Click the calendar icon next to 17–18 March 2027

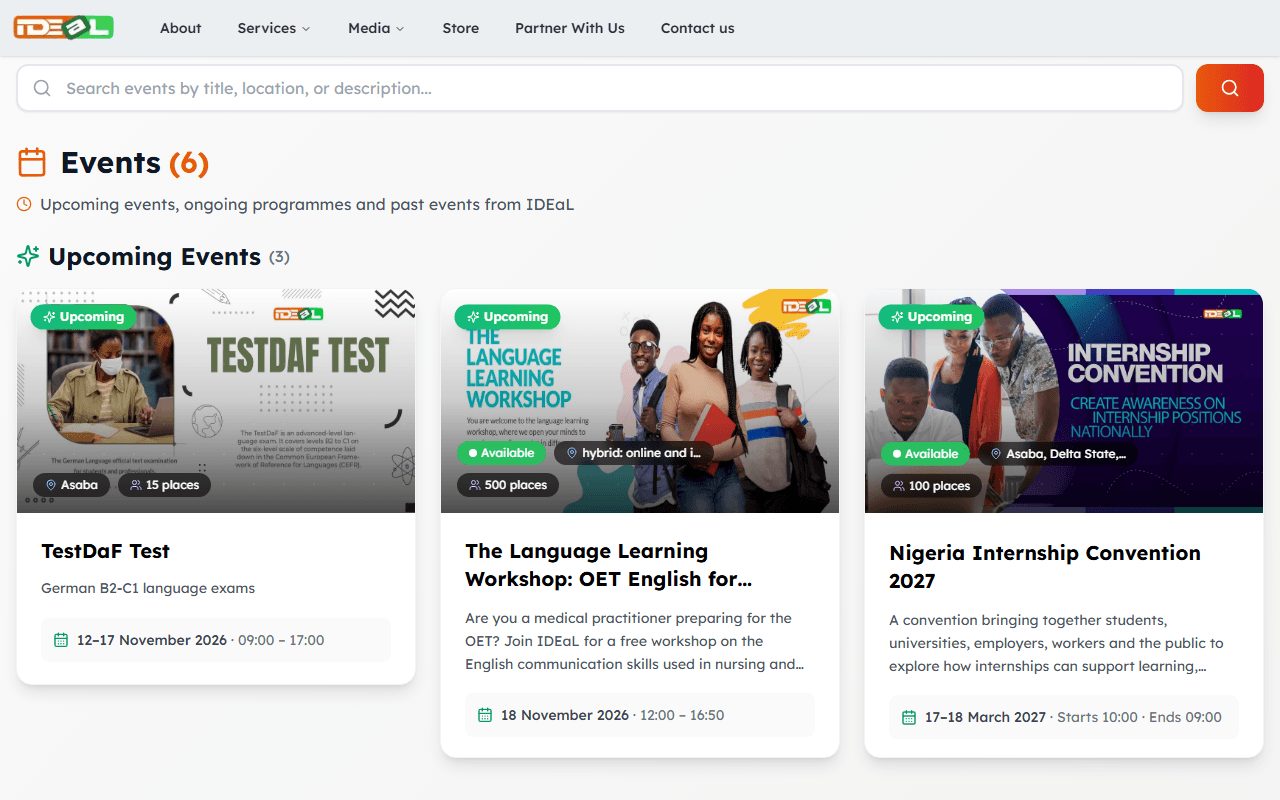(x=909, y=717)
